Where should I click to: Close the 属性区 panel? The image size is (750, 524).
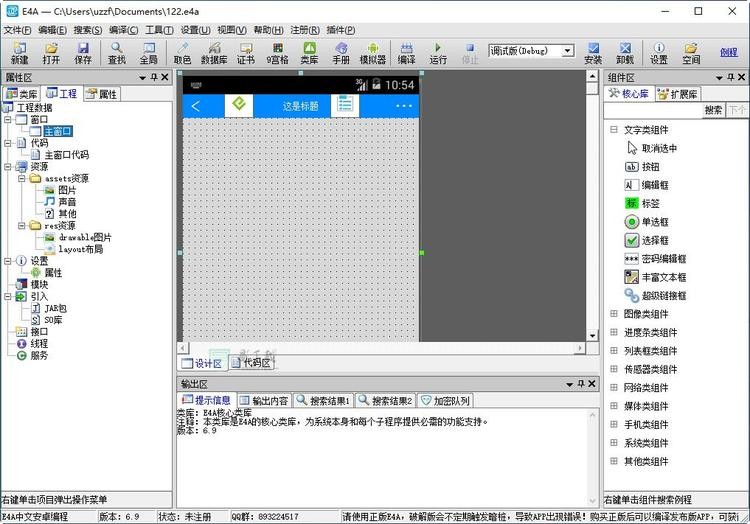[x=165, y=77]
